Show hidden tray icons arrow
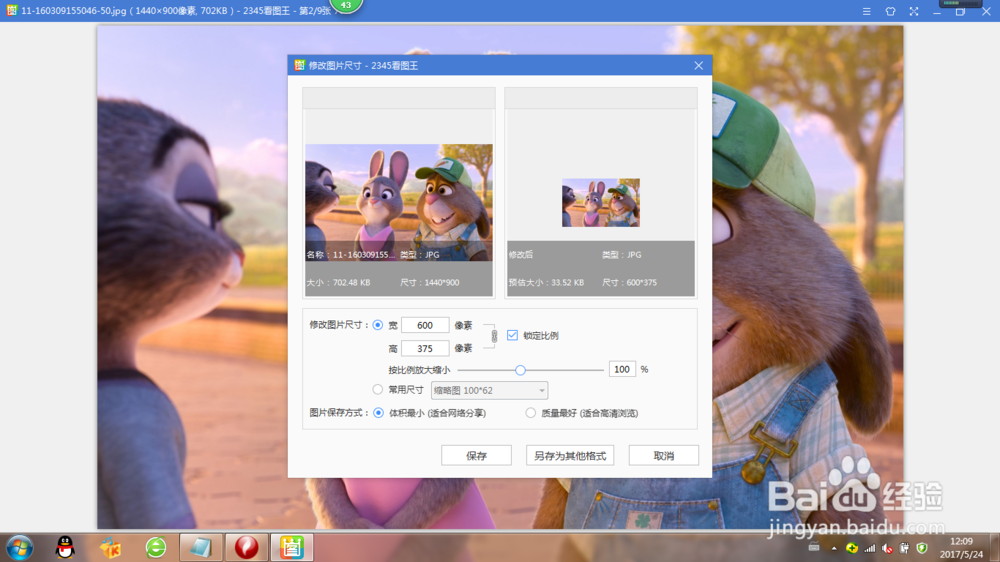The image size is (1000, 562). pyautogui.click(x=834, y=548)
